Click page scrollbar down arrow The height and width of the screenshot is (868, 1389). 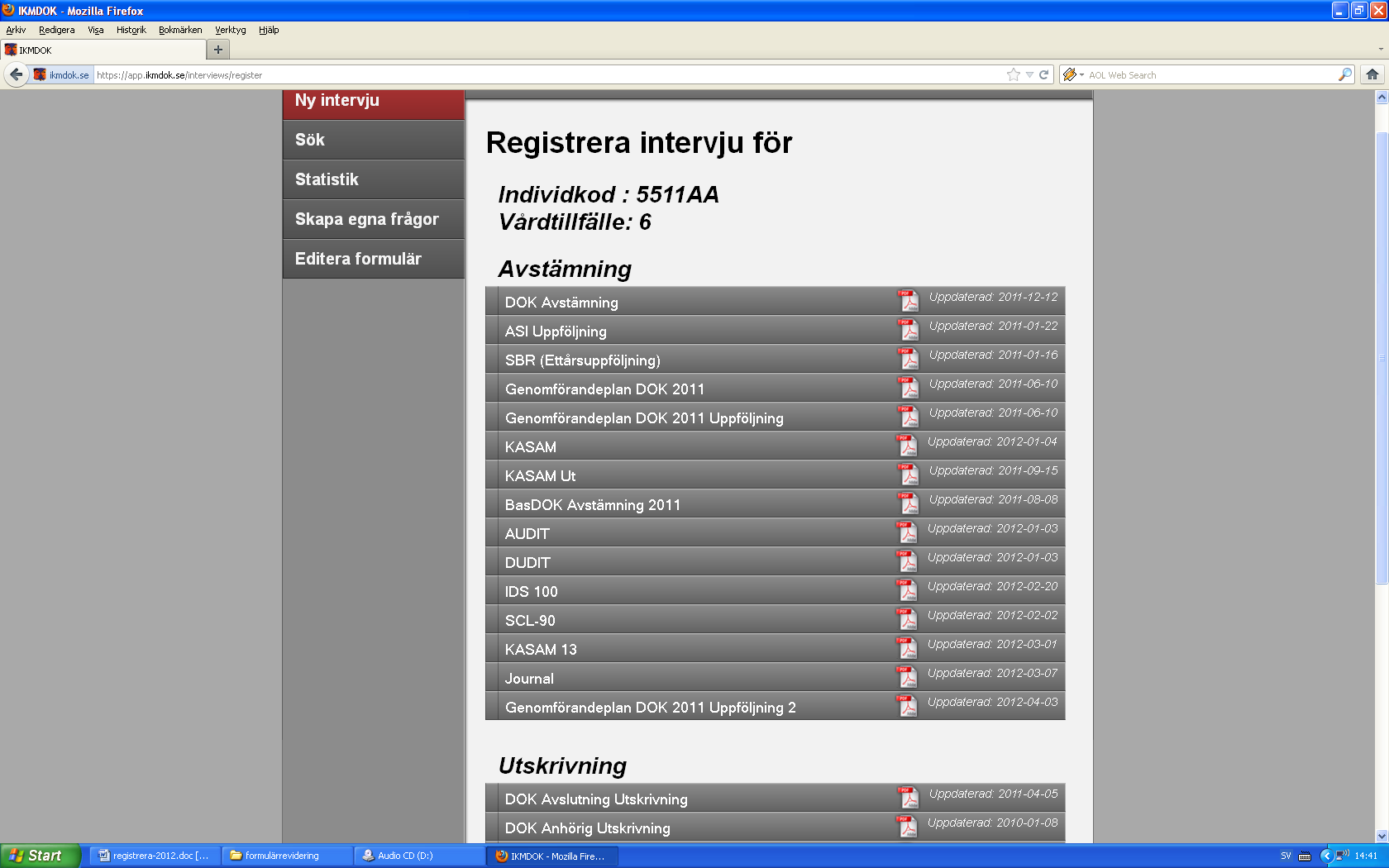click(1382, 836)
